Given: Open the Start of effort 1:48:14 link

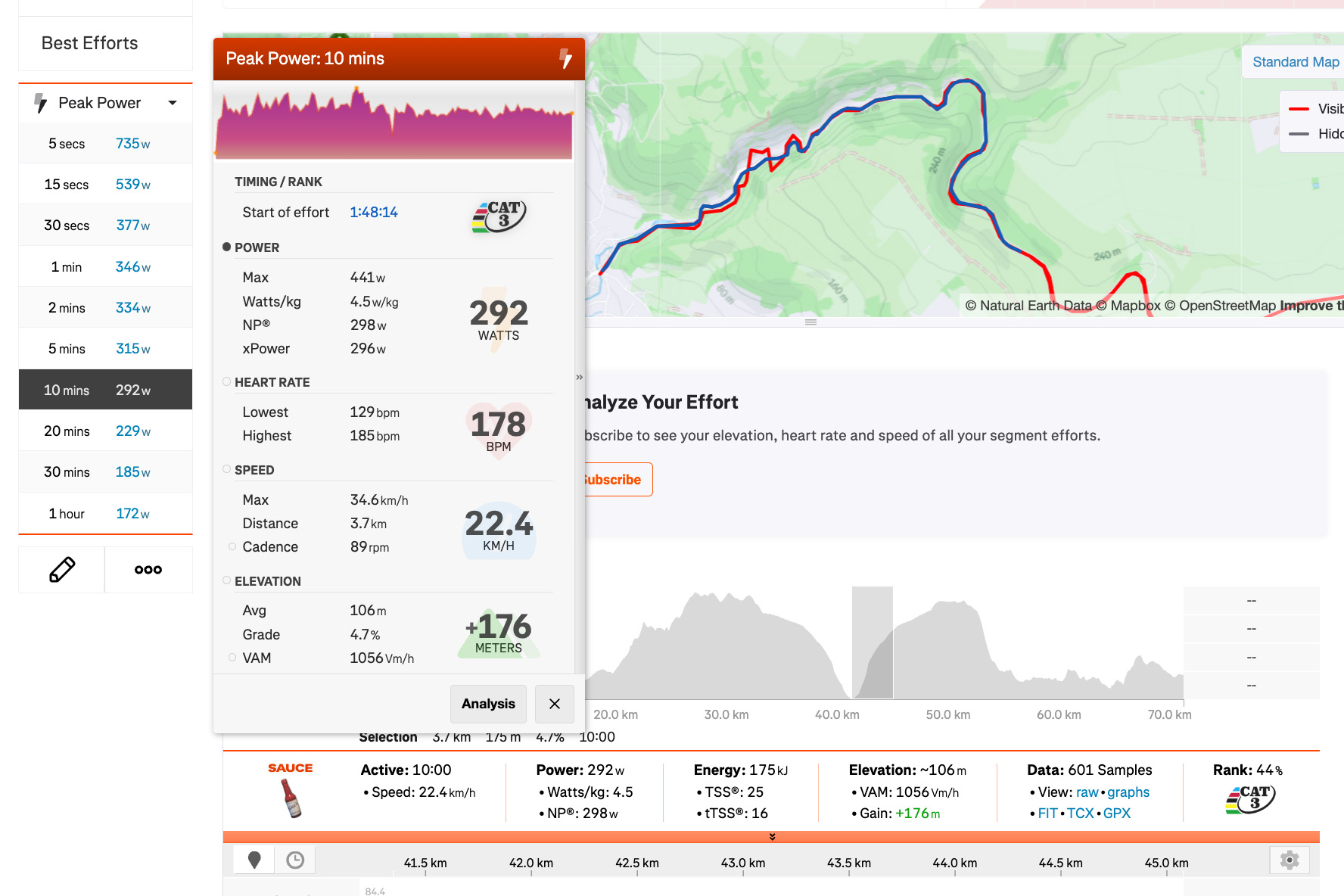Looking at the screenshot, I should coord(373,213).
